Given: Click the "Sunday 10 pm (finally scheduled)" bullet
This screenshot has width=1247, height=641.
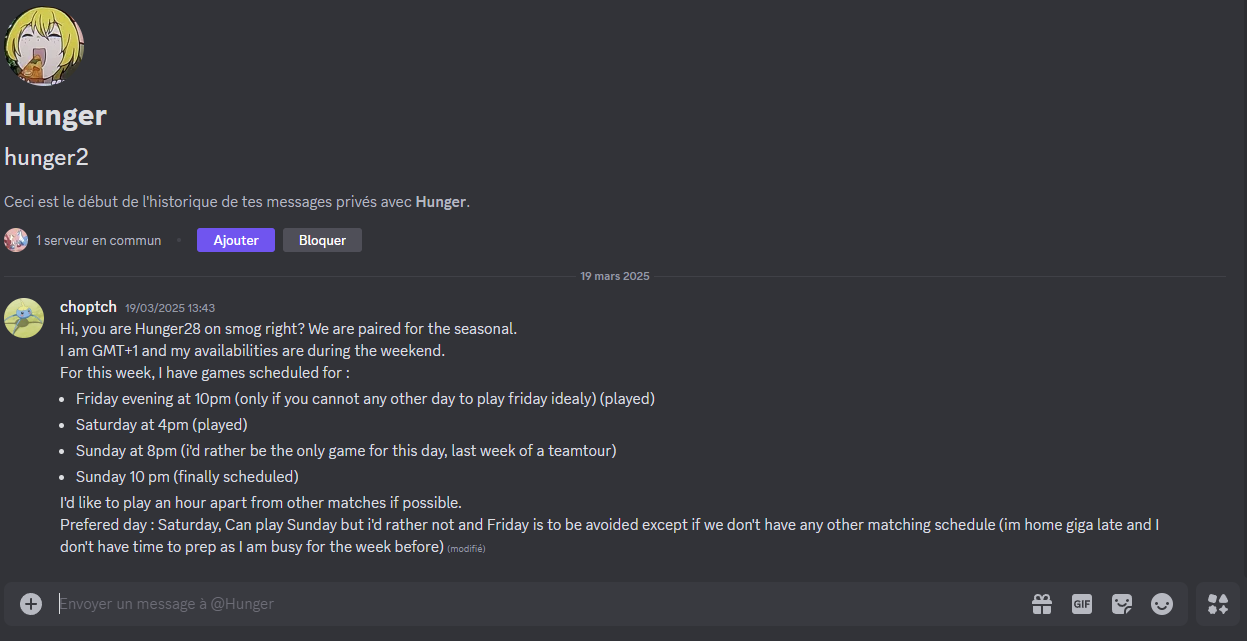Looking at the screenshot, I should click(x=187, y=477).
